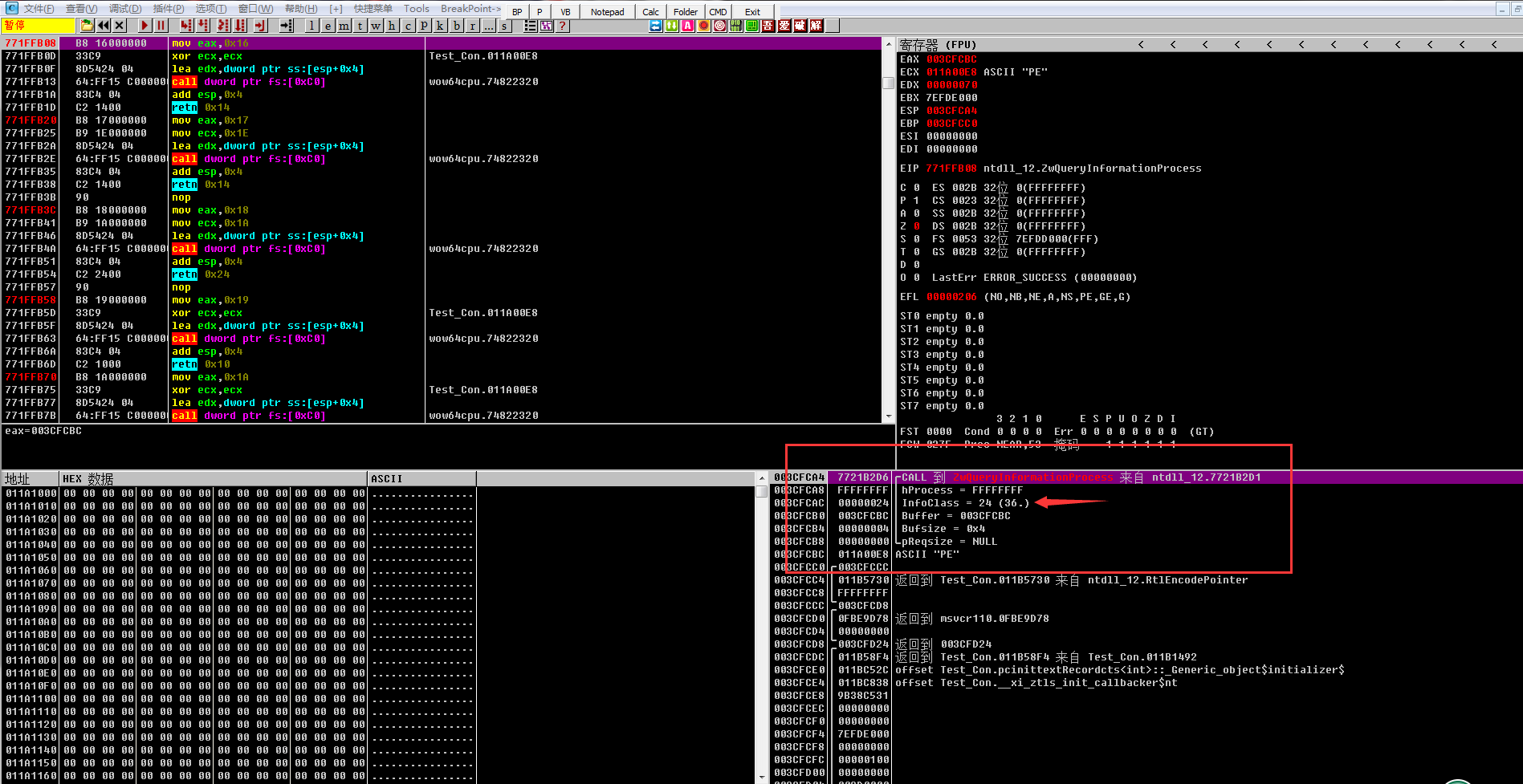Open the Handles window with the 'h' icon
The height and width of the screenshot is (784, 1523).
pyautogui.click(x=391, y=26)
